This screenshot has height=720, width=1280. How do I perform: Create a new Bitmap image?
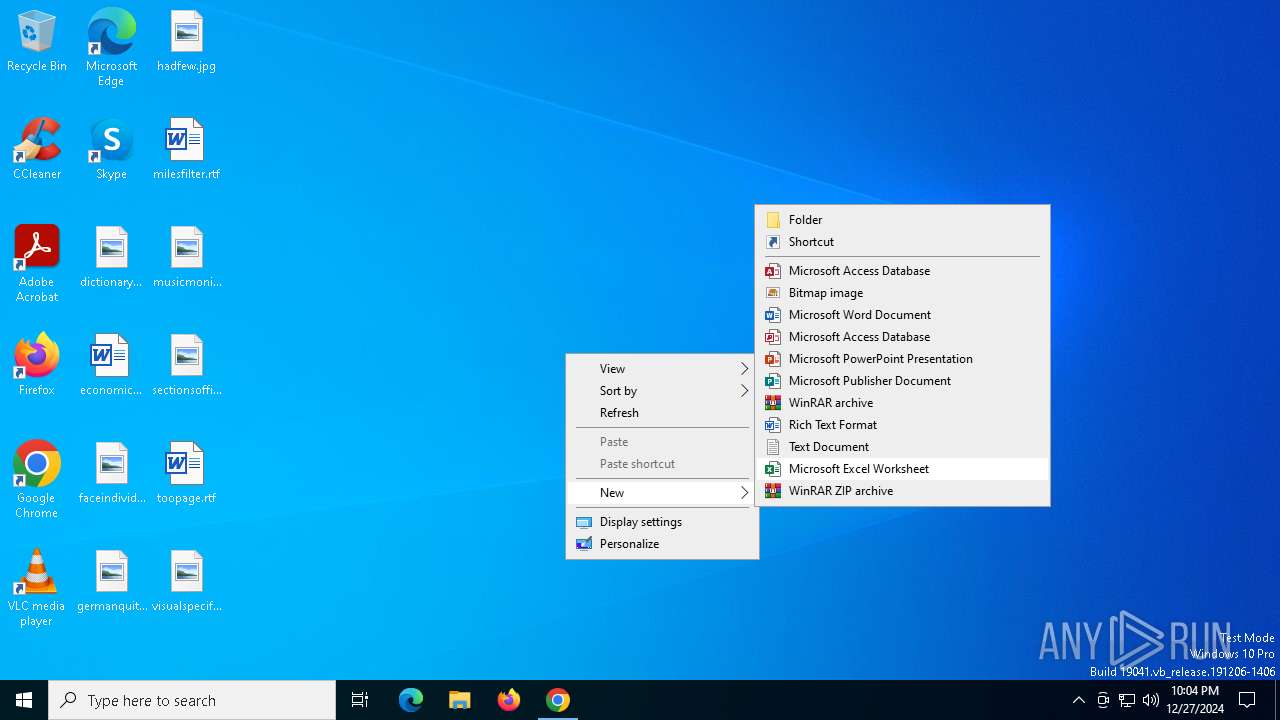903,293
